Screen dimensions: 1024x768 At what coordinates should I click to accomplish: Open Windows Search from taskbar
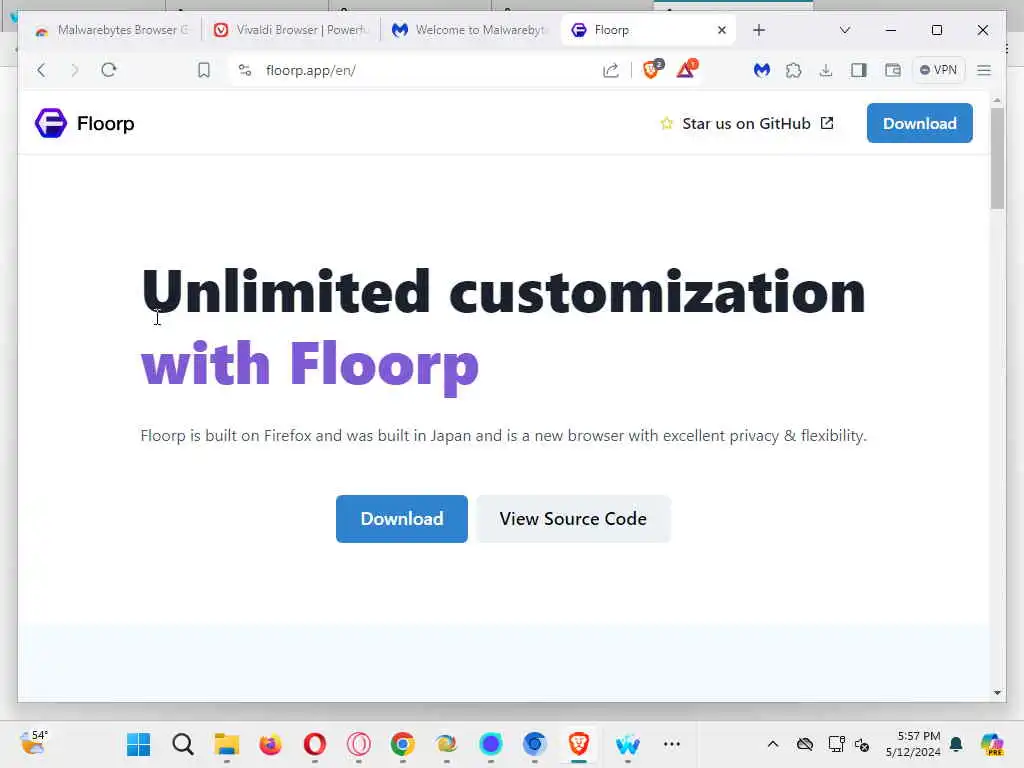point(183,744)
